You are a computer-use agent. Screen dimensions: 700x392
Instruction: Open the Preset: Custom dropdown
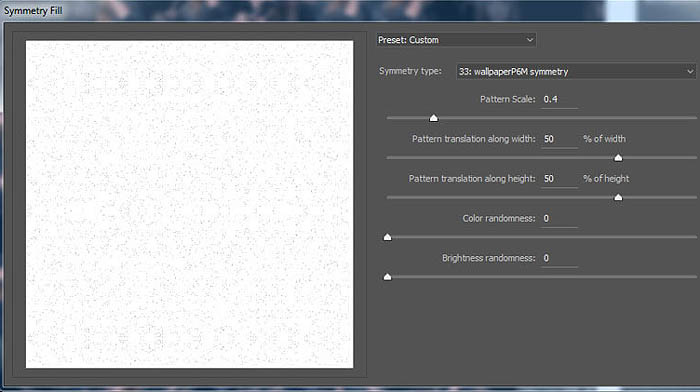pyautogui.click(x=456, y=40)
